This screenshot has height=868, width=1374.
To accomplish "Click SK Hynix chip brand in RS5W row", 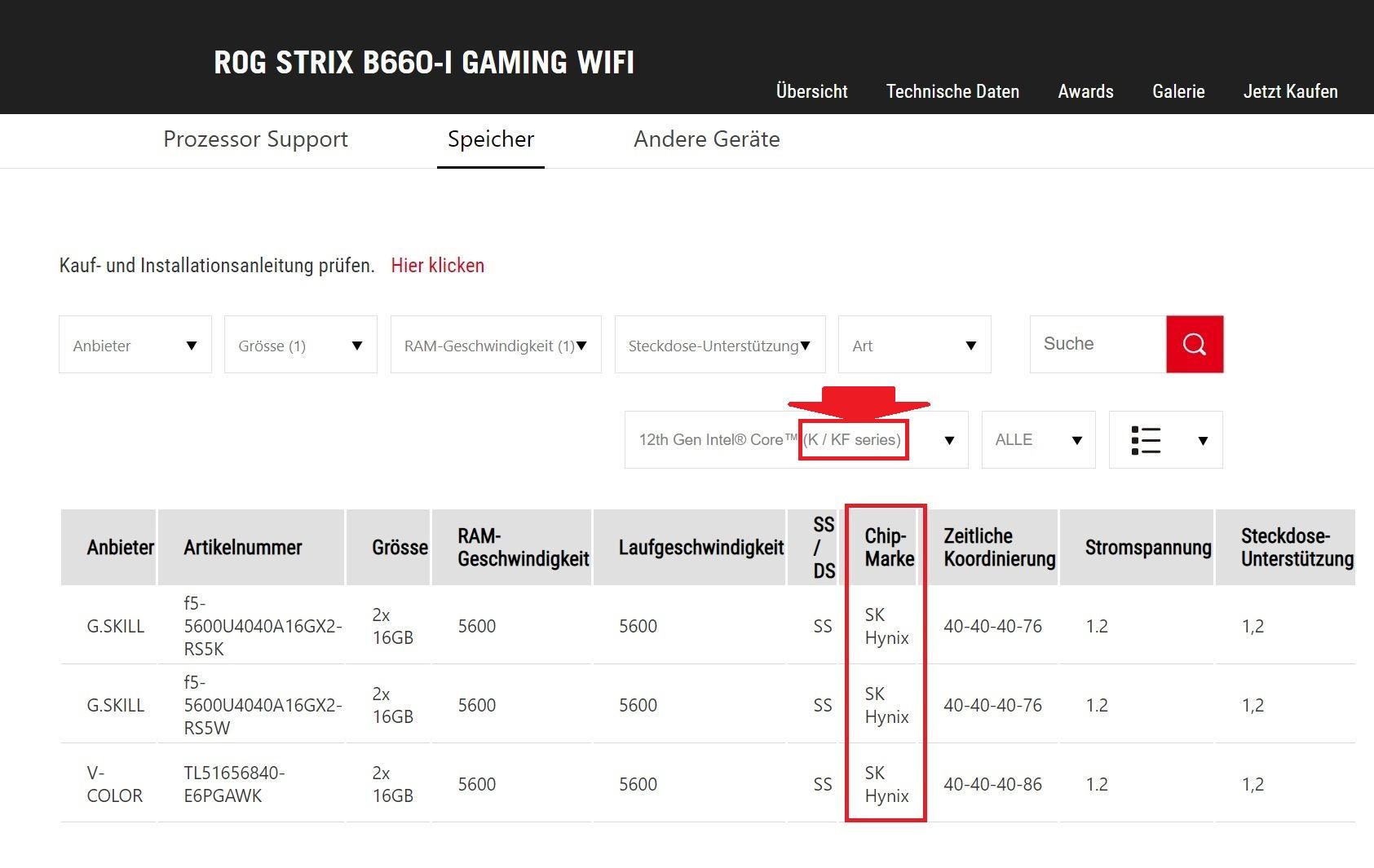I will pyautogui.click(x=886, y=705).
